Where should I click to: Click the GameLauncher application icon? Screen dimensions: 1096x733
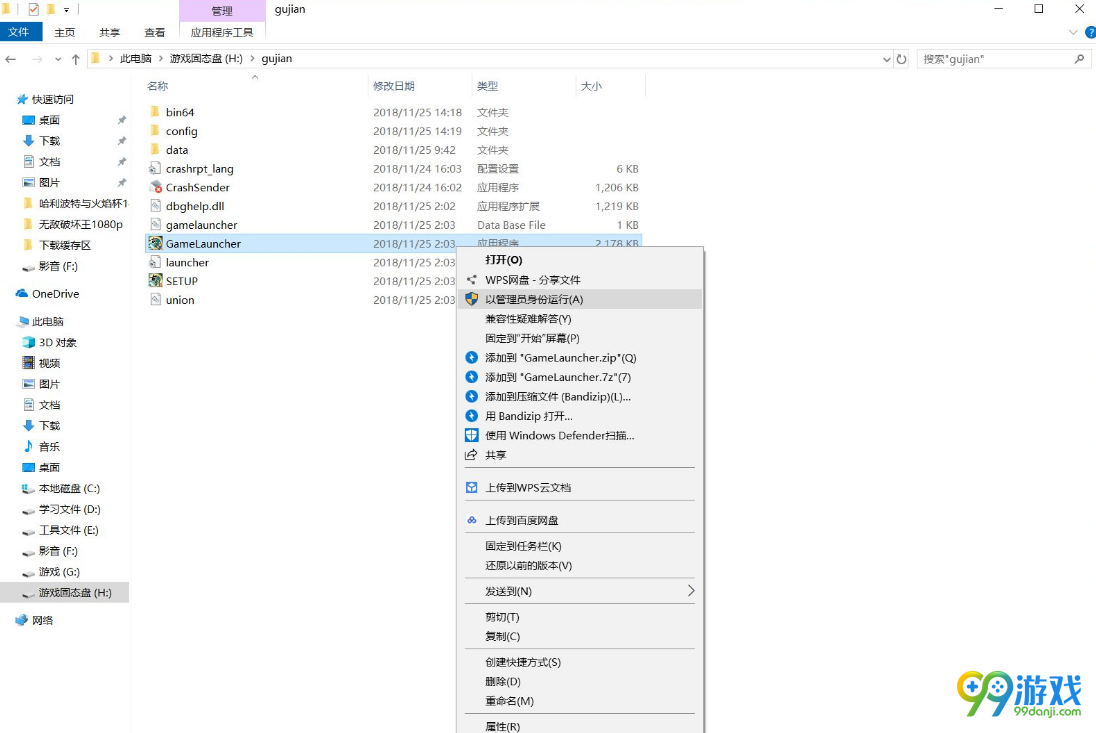coord(155,243)
